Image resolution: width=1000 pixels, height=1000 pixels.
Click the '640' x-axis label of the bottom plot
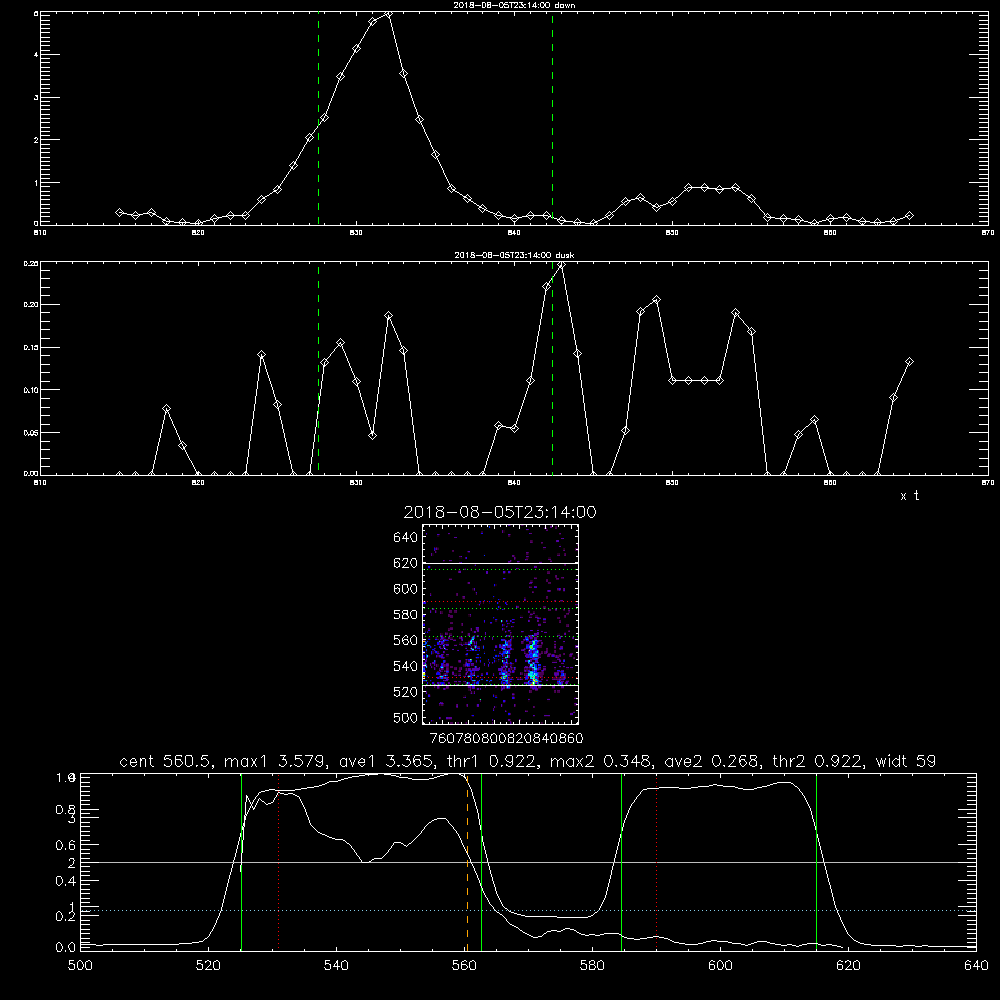976,966
